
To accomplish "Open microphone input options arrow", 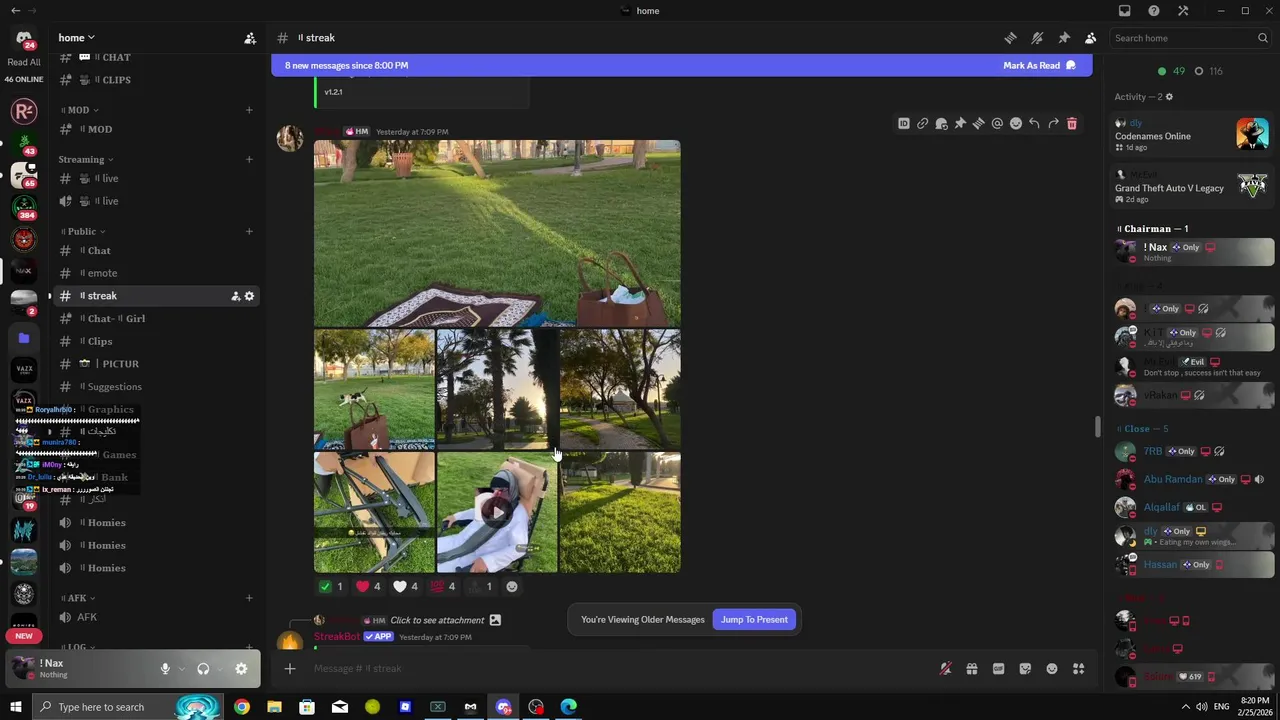I will (181, 669).
